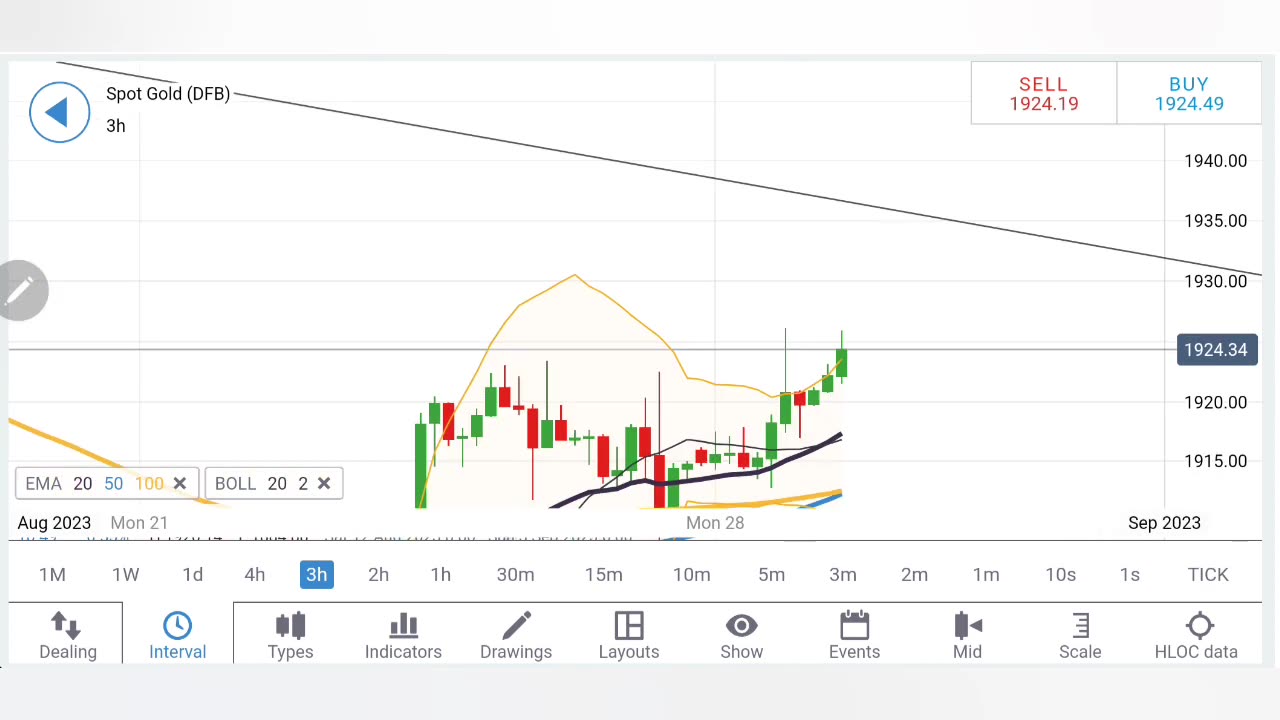The width and height of the screenshot is (1280, 720).
Task: Remove the BOLL indicator
Action: click(324, 484)
